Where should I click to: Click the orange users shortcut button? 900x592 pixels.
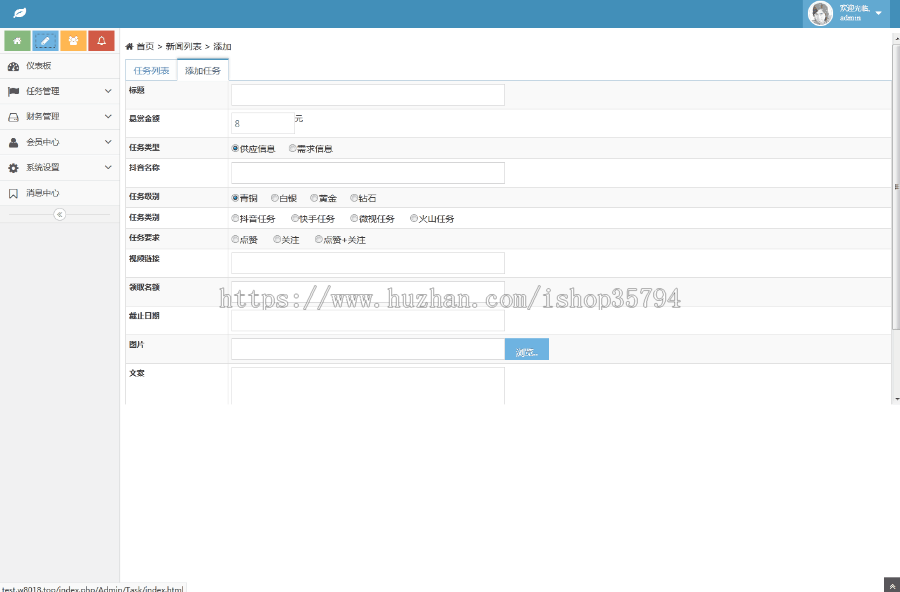click(73, 41)
